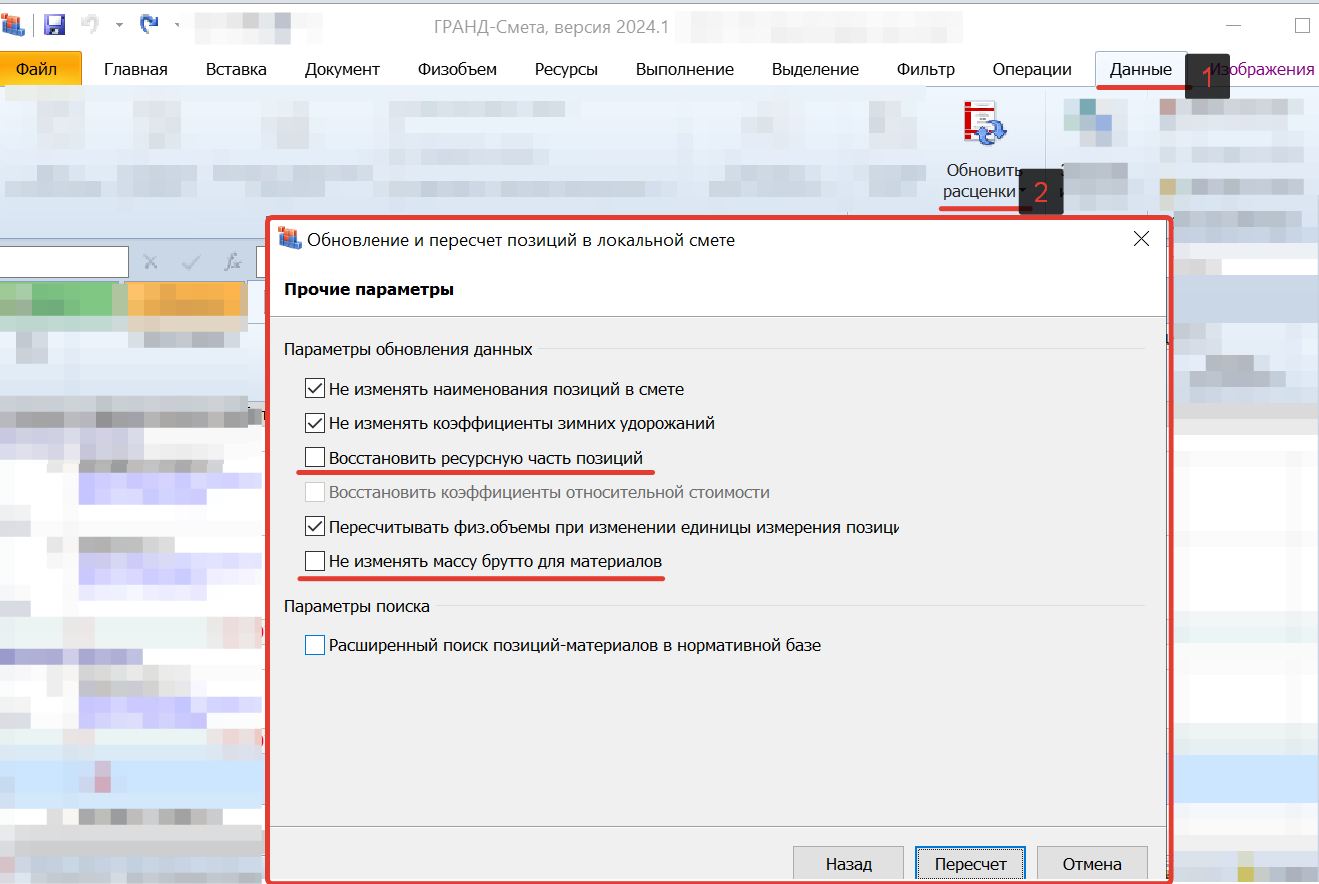Click the Назад button
1319x884 pixels.
click(x=849, y=864)
